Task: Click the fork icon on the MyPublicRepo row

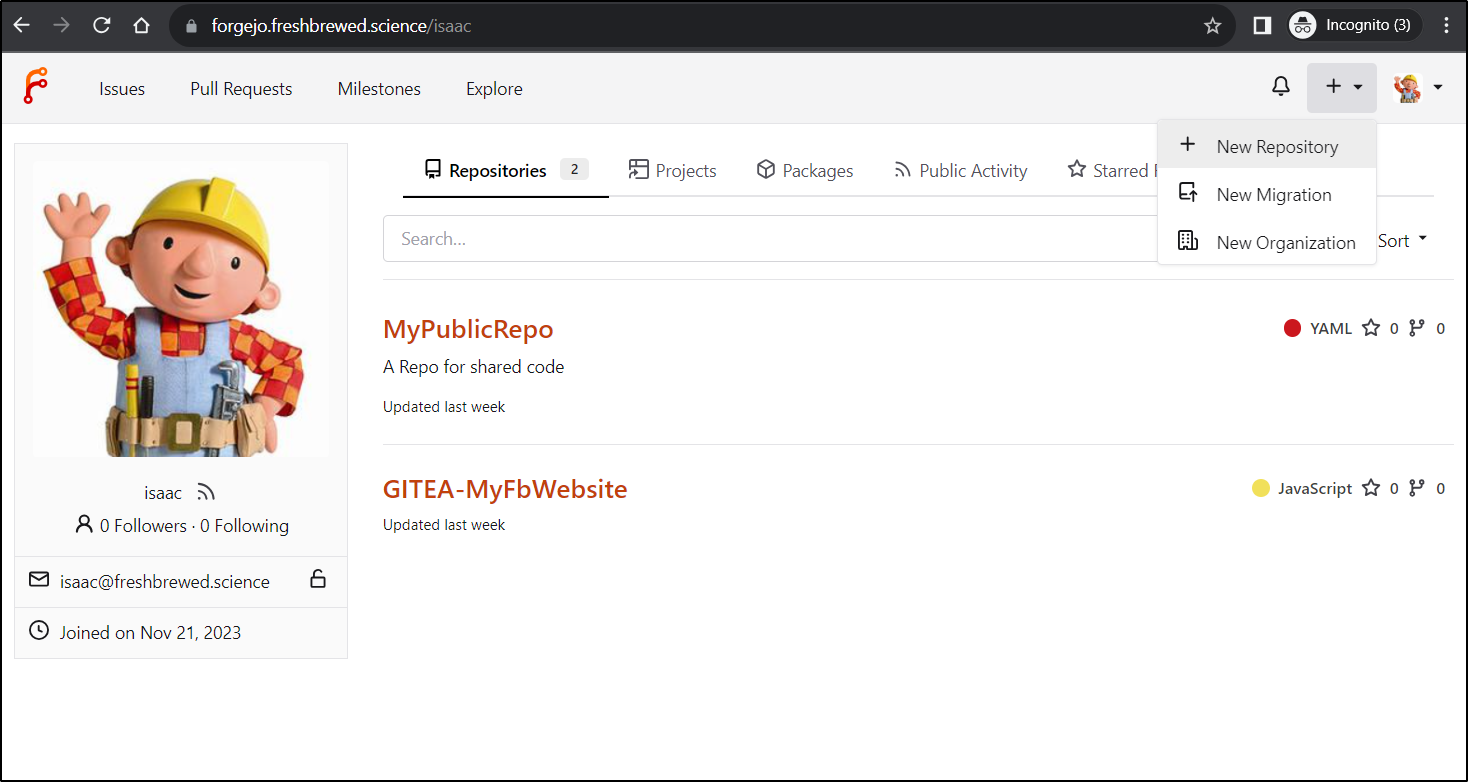Action: 1416,328
